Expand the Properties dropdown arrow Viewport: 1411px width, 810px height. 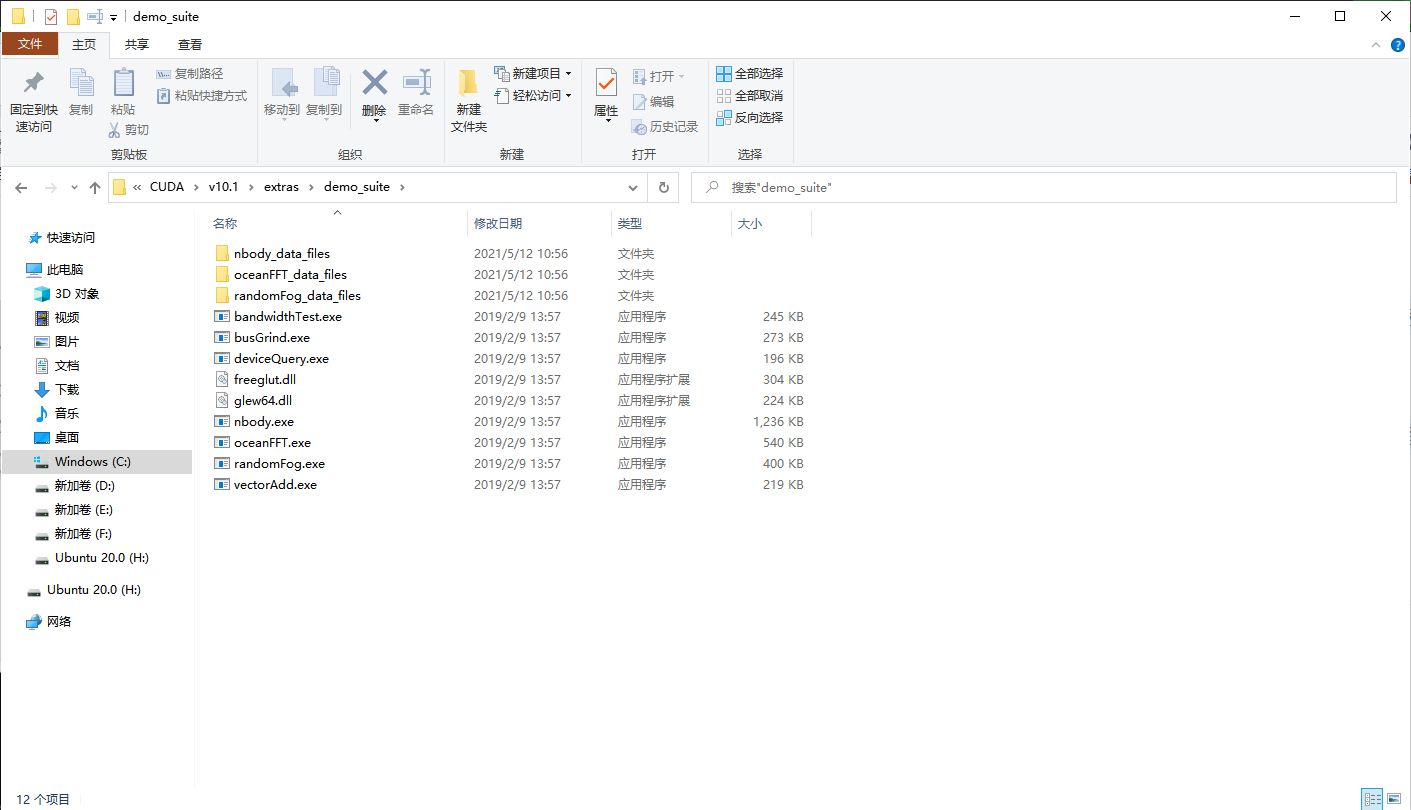(607, 121)
